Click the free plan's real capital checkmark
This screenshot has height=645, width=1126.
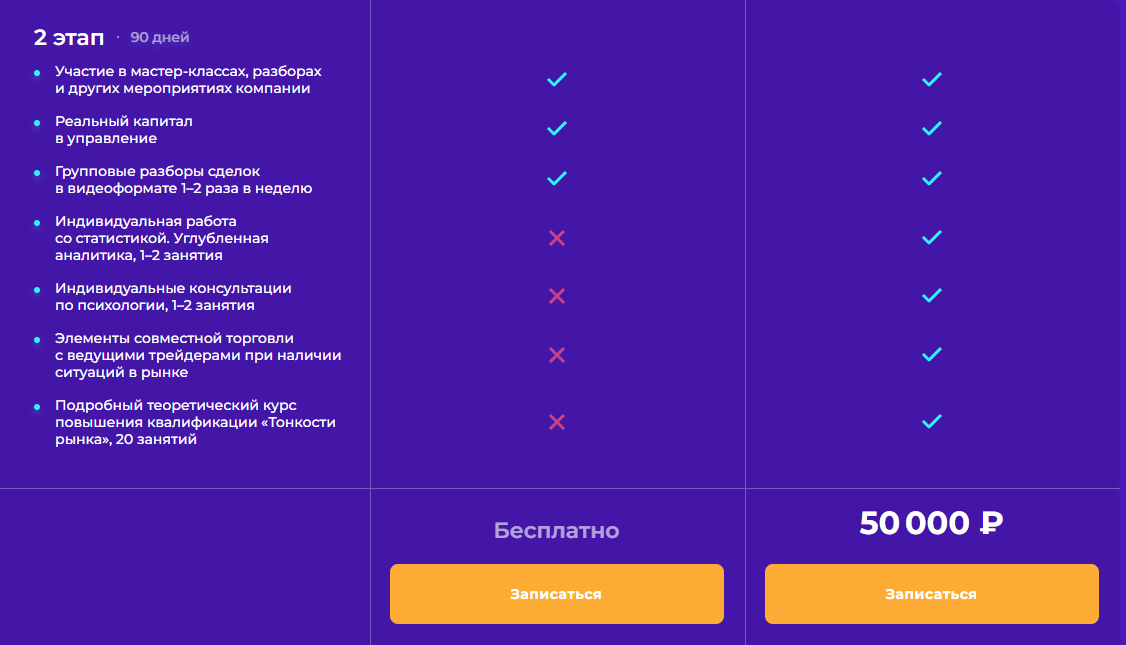pos(557,128)
